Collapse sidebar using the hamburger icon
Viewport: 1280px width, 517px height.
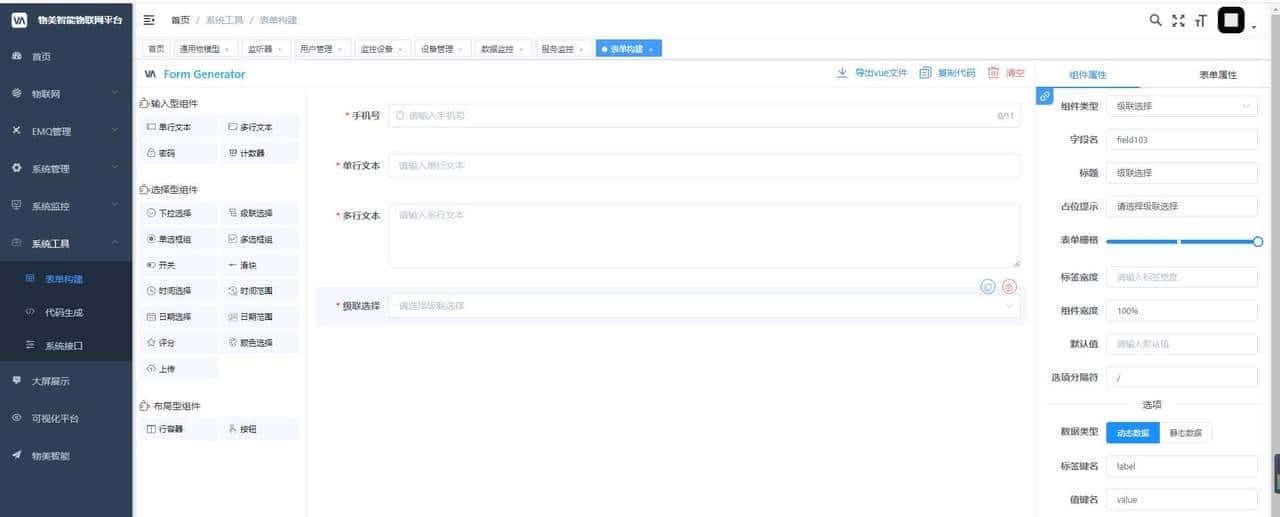click(x=149, y=20)
